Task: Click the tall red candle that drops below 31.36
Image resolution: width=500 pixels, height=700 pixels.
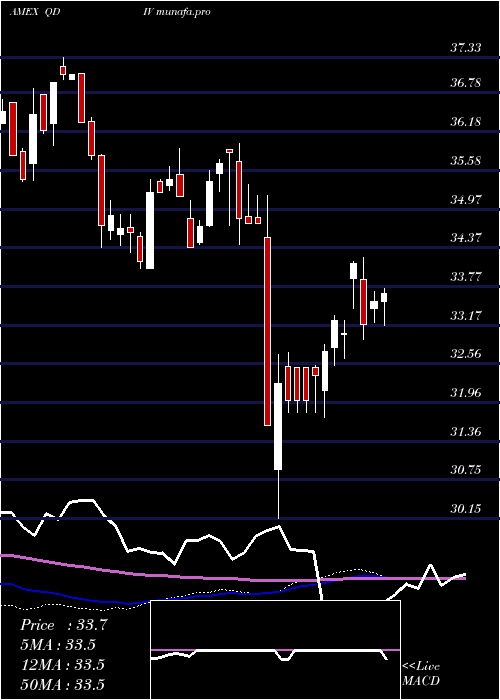Action: [x=267, y=331]
